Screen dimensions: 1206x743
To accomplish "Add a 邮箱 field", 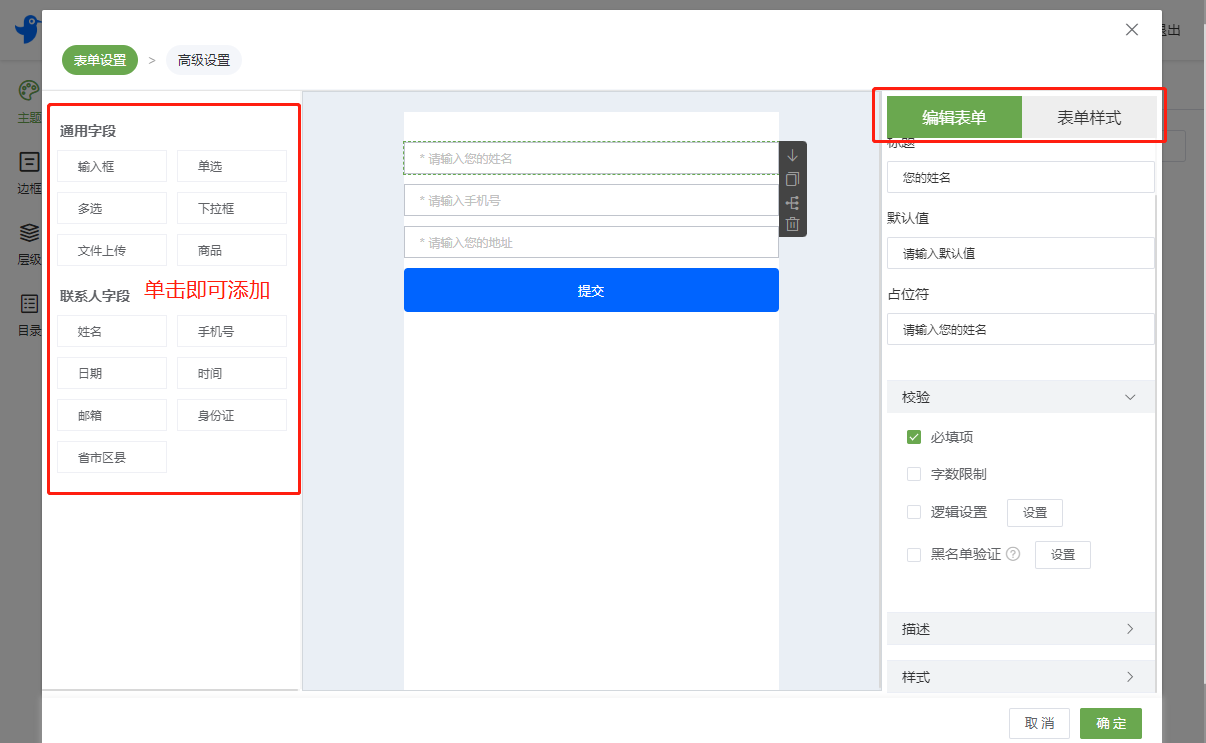I will pyautogui.click(x=112, y=415).
